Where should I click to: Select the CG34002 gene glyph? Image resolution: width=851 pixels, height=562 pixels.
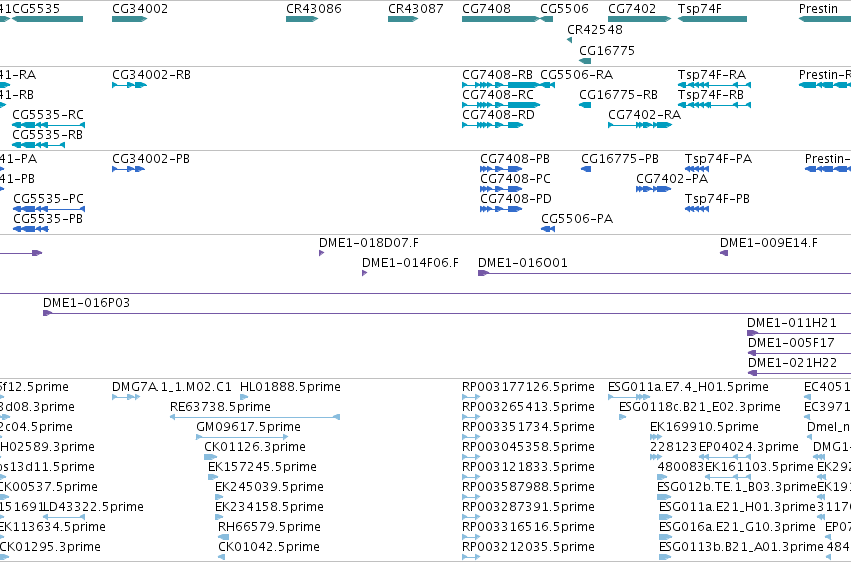click(130, 19)
